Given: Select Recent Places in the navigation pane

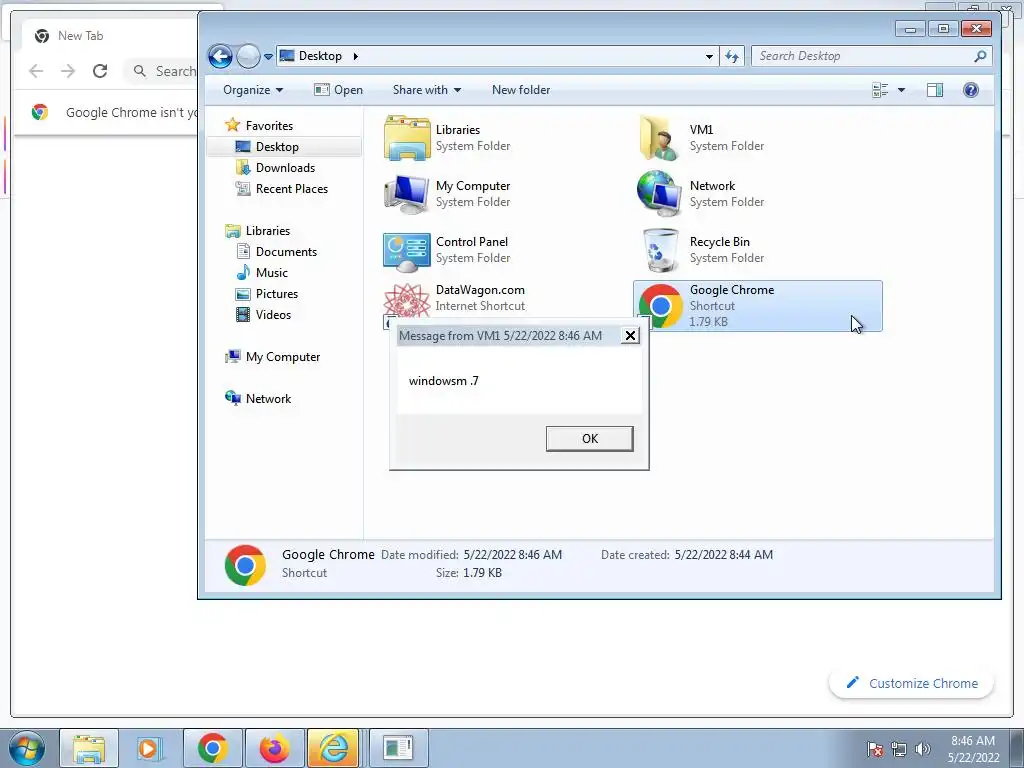Looking at the screenshot, I should coord(281,189).
